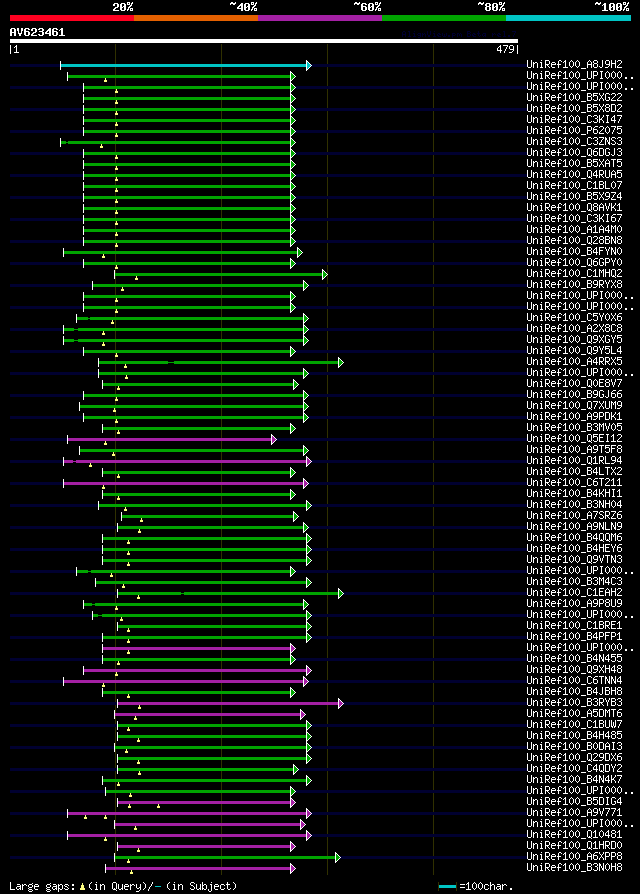
Task: Select the UniRef100_Q8AVK1 label
Action: click(x=574, y=208)
